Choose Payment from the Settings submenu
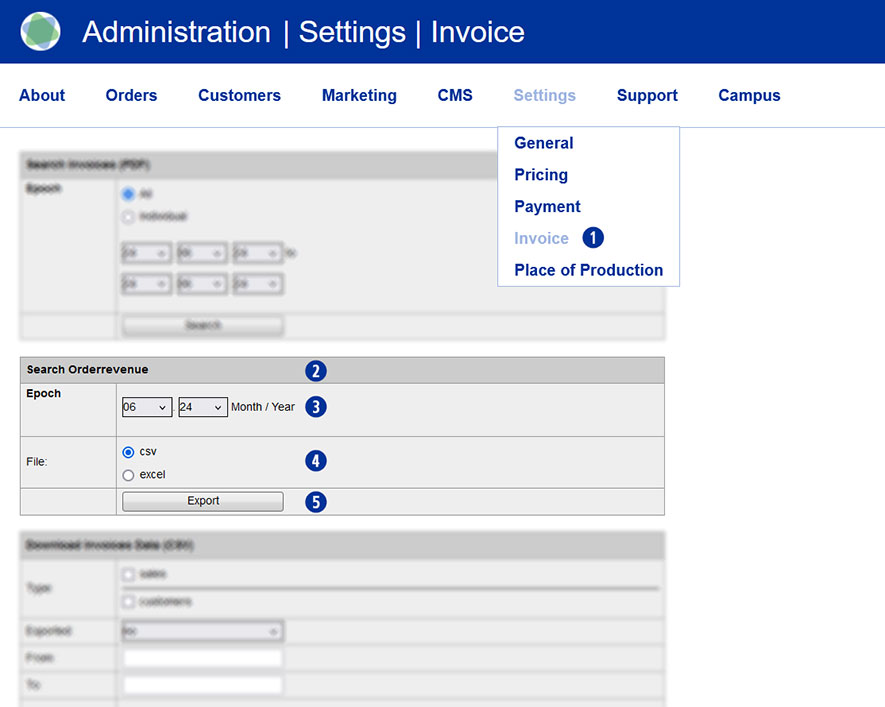Viewport: 885px width, 707px height. pyautogui.click(x=547, y=207)
